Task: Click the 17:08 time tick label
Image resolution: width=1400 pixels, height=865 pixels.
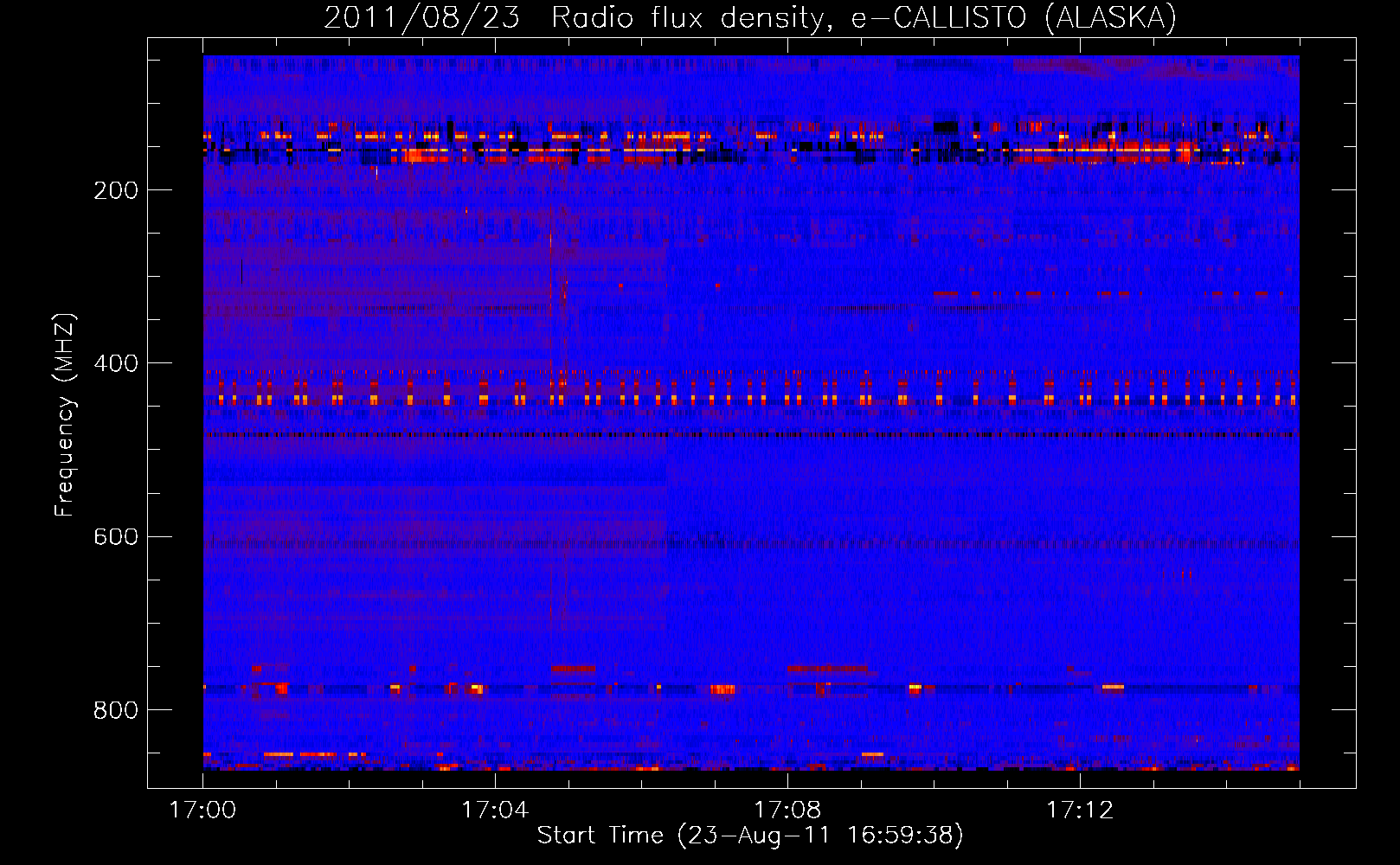Action: (x=787, y=810)
